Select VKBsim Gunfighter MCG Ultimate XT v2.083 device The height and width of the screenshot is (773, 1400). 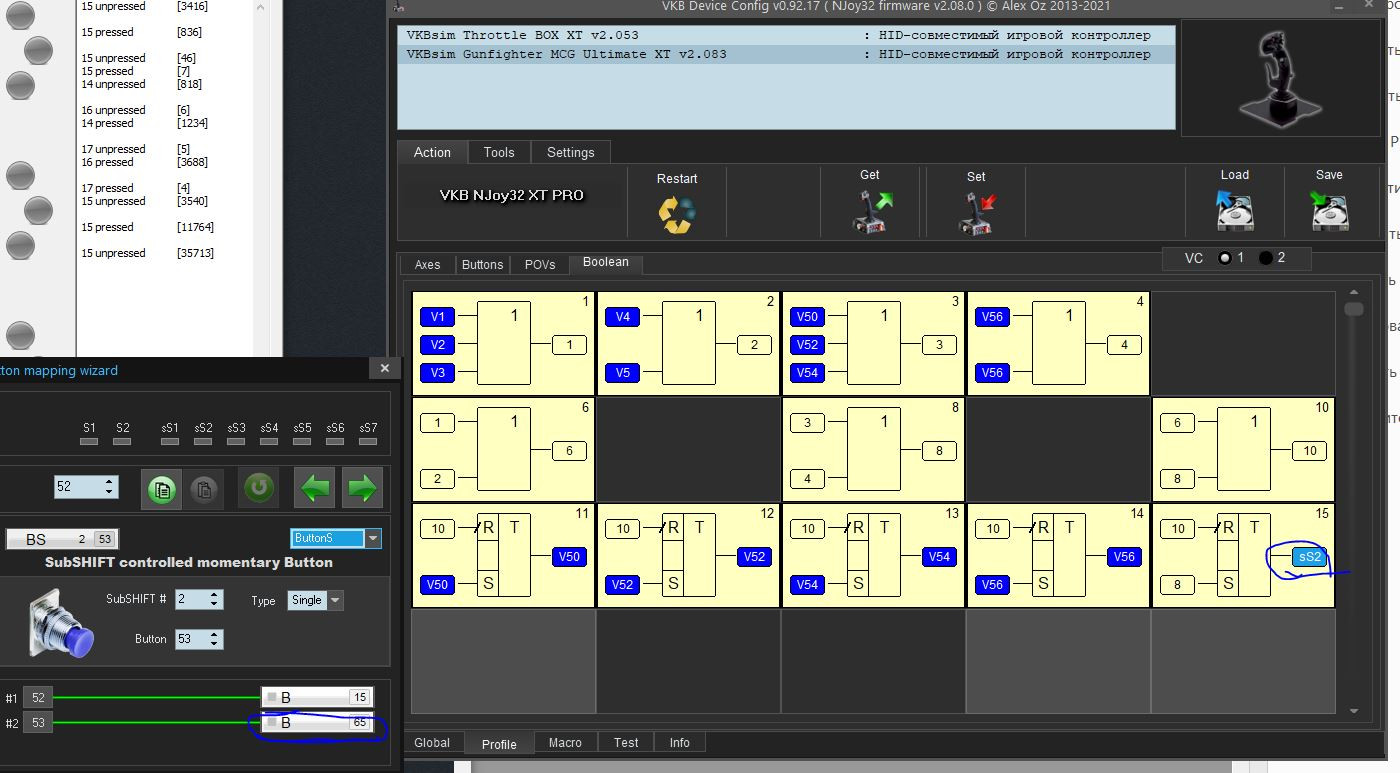(786, 54)
